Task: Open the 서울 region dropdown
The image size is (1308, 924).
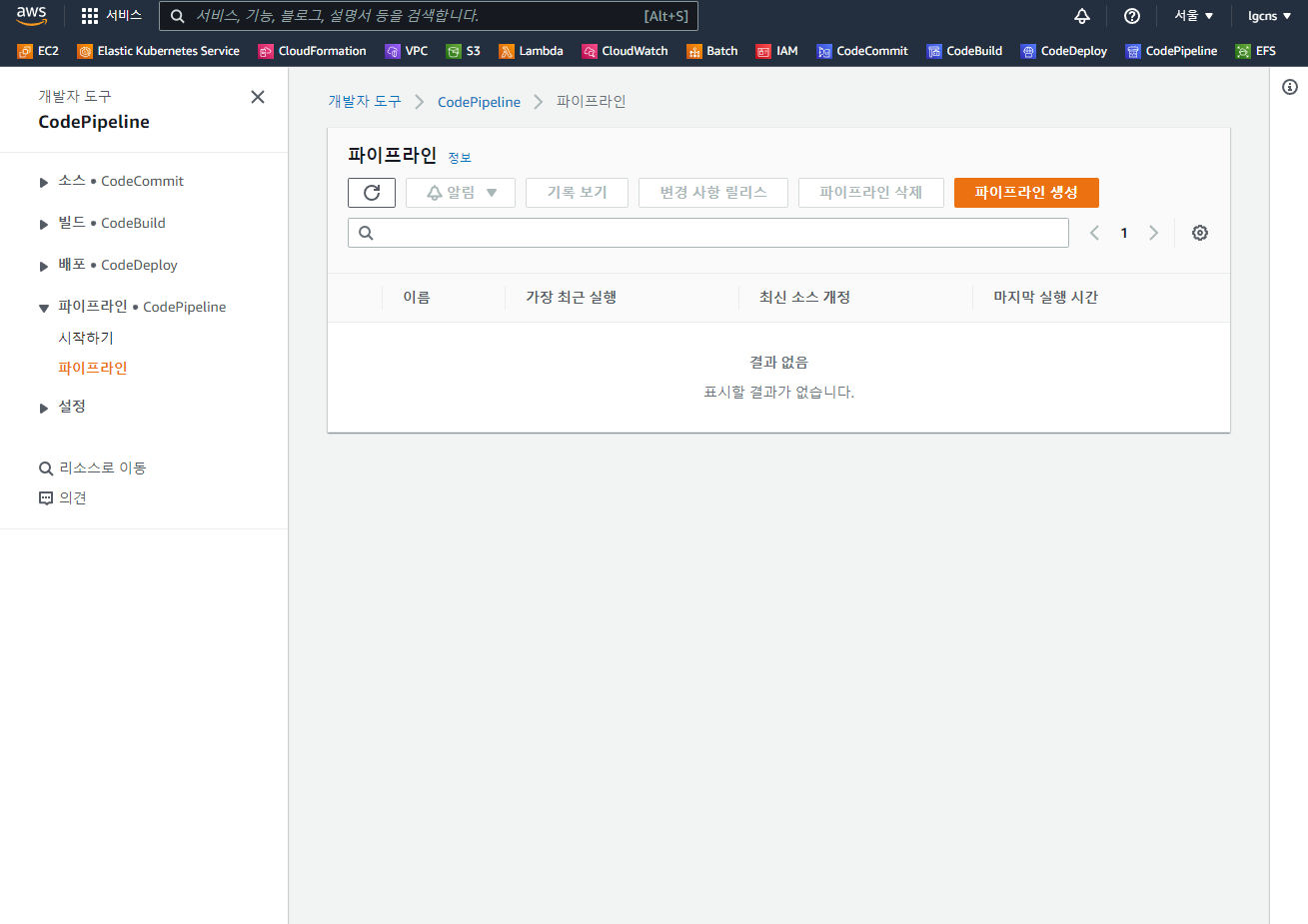Action: pyautogui.click(x=1193, y=16)
